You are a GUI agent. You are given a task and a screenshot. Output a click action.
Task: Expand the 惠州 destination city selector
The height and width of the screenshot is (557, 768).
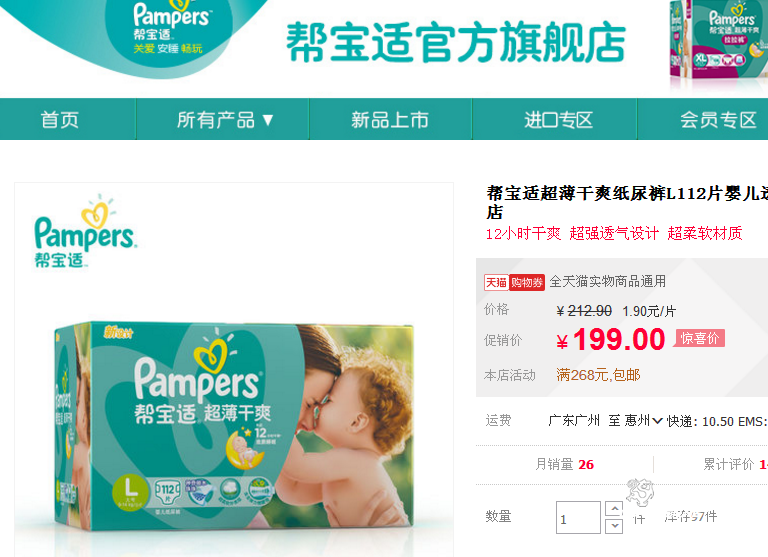tap(643, 421)
